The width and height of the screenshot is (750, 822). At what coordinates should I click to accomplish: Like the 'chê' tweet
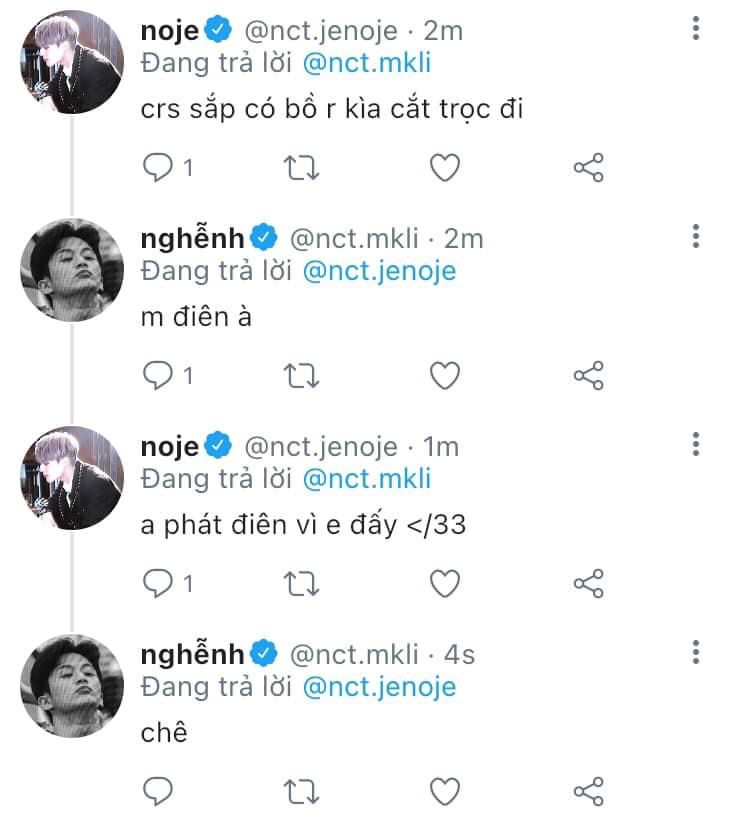click(x=444, y=791)
